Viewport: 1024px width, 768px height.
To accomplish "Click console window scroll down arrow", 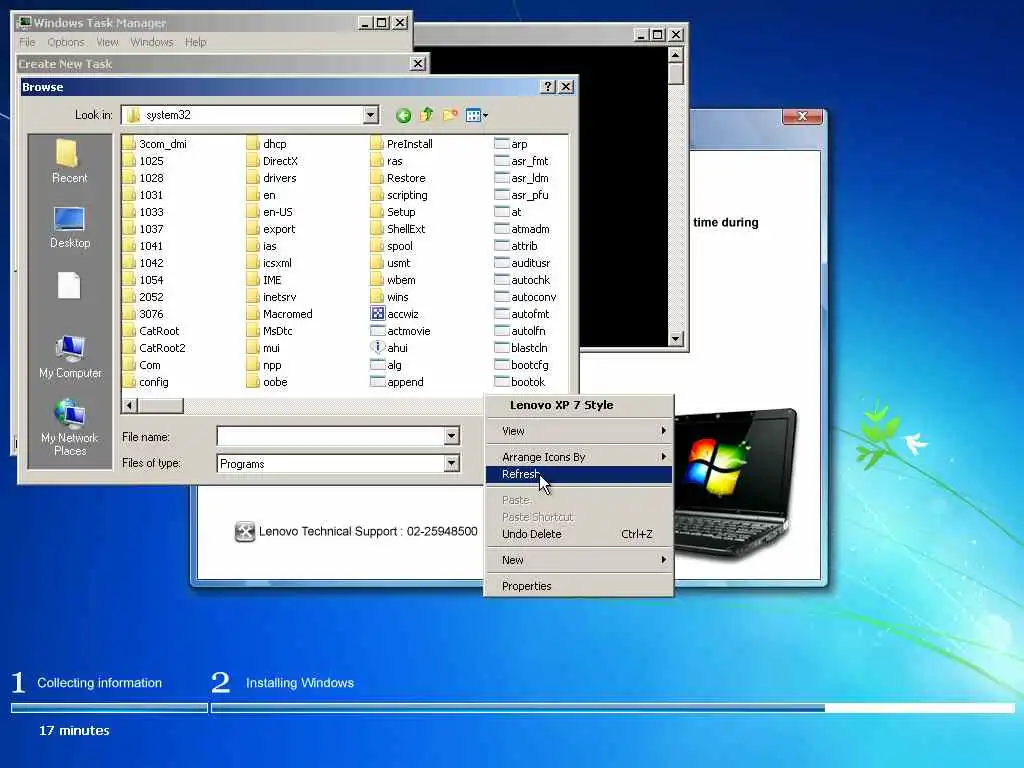I will tap(676, 338).
